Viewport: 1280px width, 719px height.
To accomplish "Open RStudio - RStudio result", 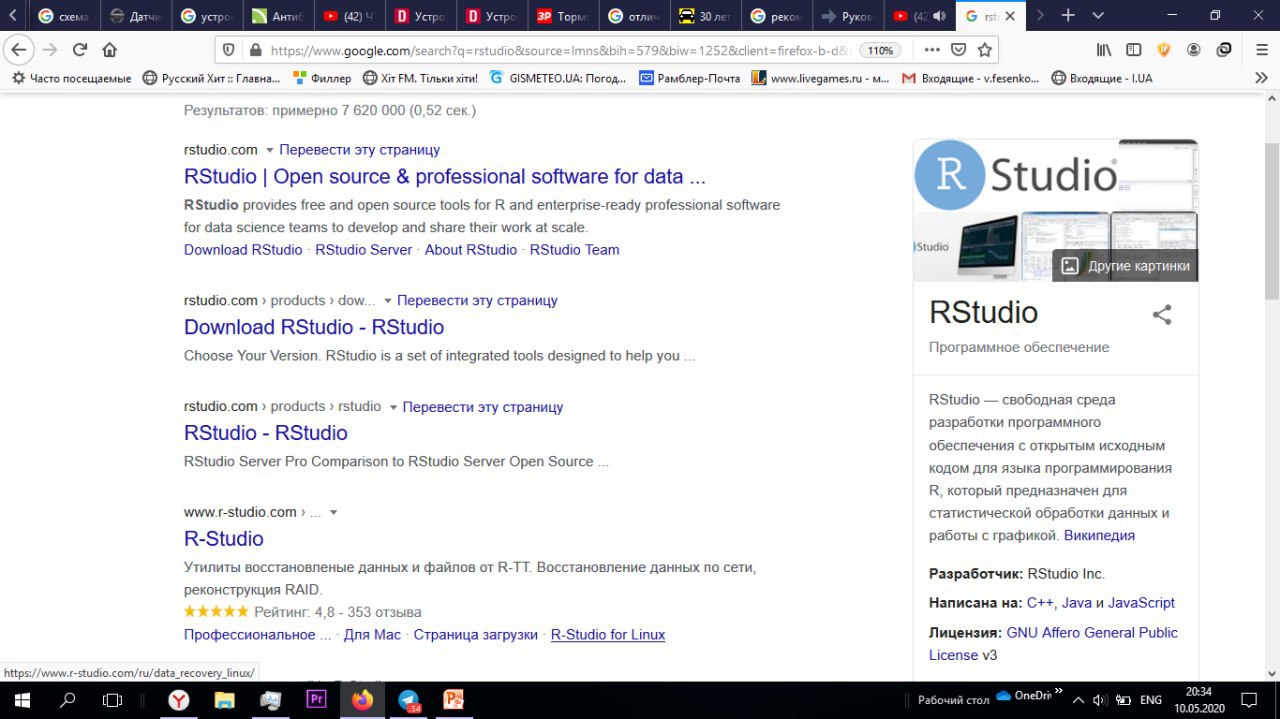I will tap(266, 433).
